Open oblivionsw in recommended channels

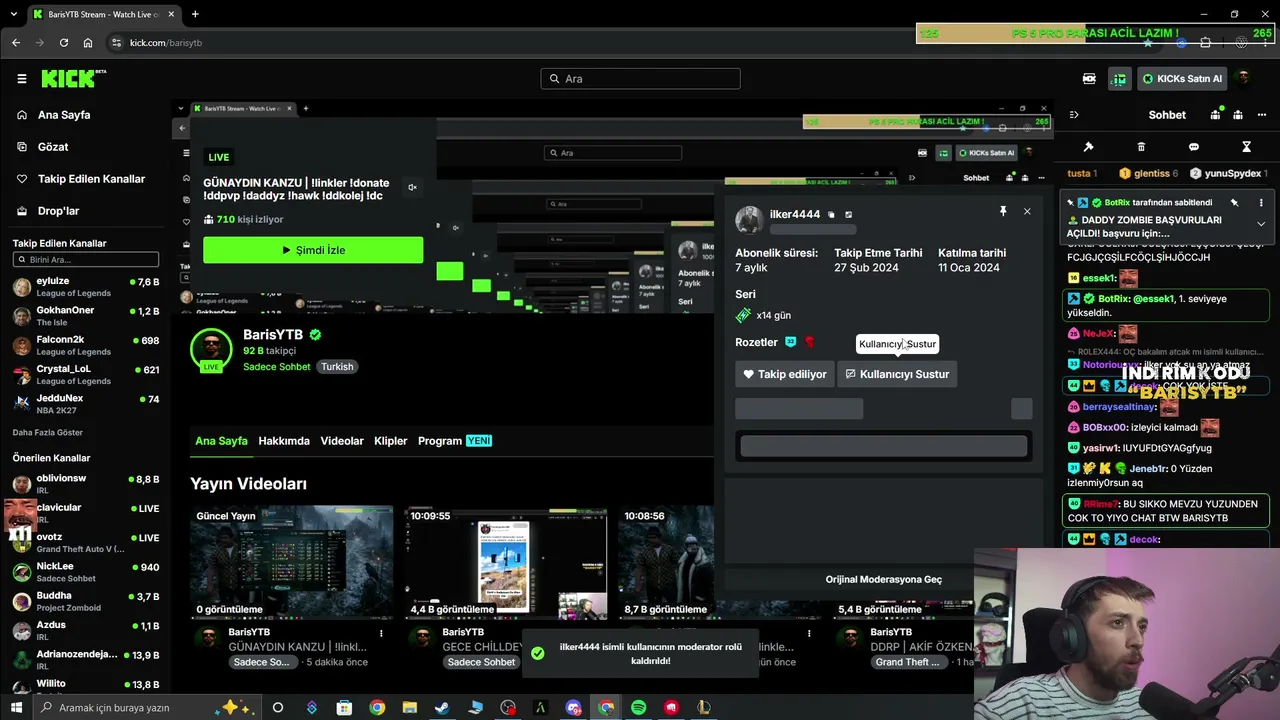(86, 484)
